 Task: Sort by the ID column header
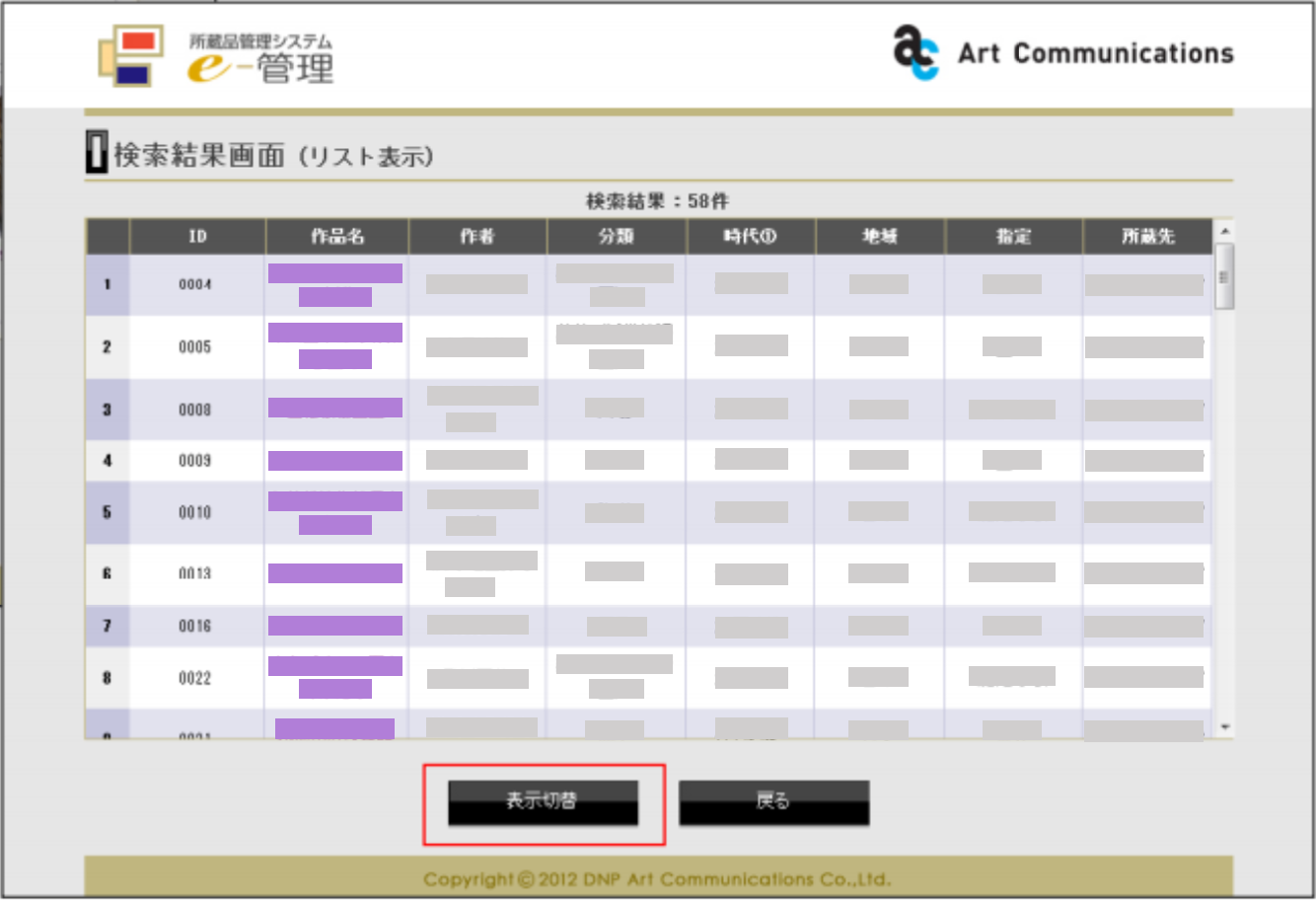[x=197, y=237]
